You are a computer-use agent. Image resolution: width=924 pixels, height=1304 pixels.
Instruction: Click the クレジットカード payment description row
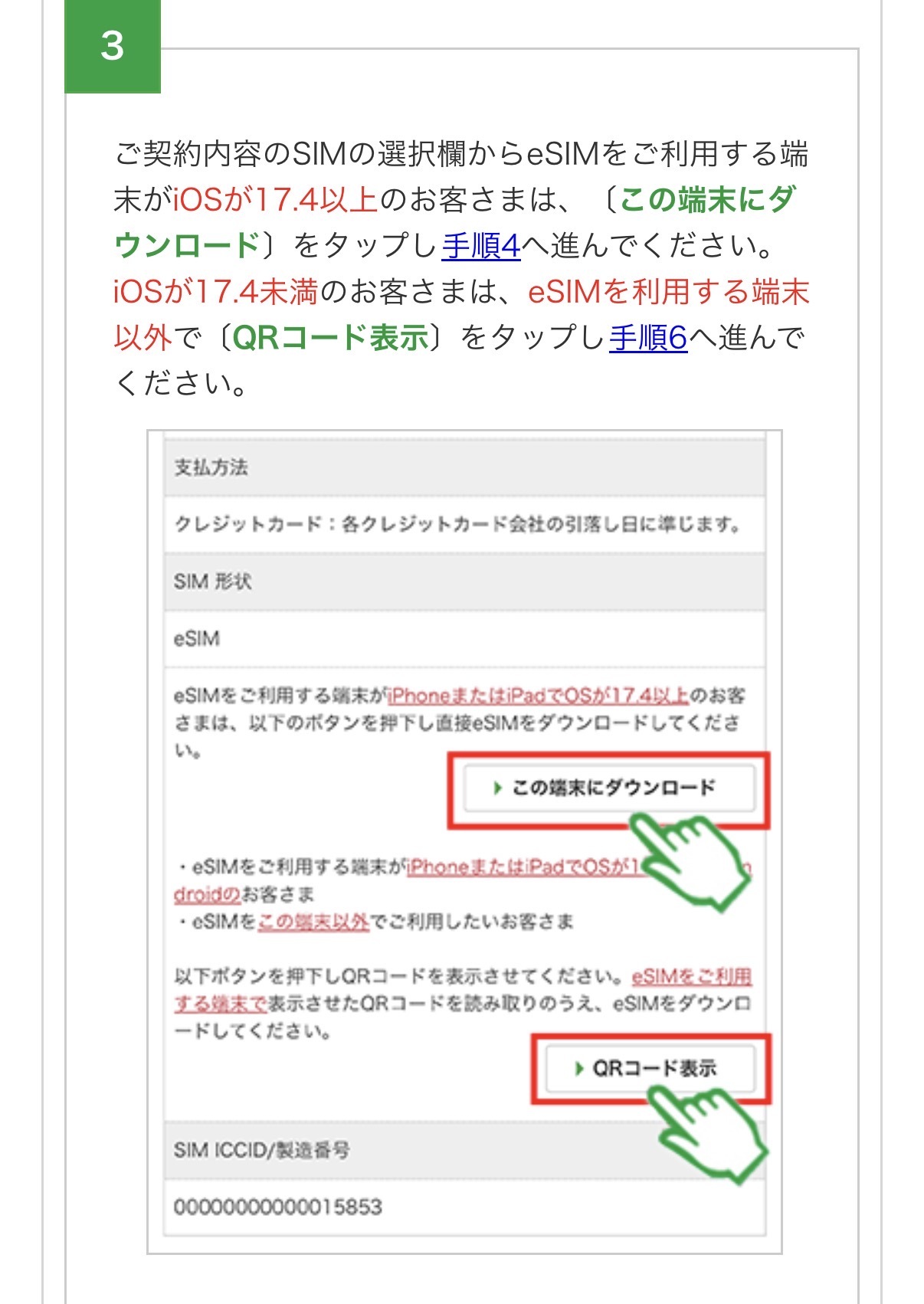click(464, 525)
